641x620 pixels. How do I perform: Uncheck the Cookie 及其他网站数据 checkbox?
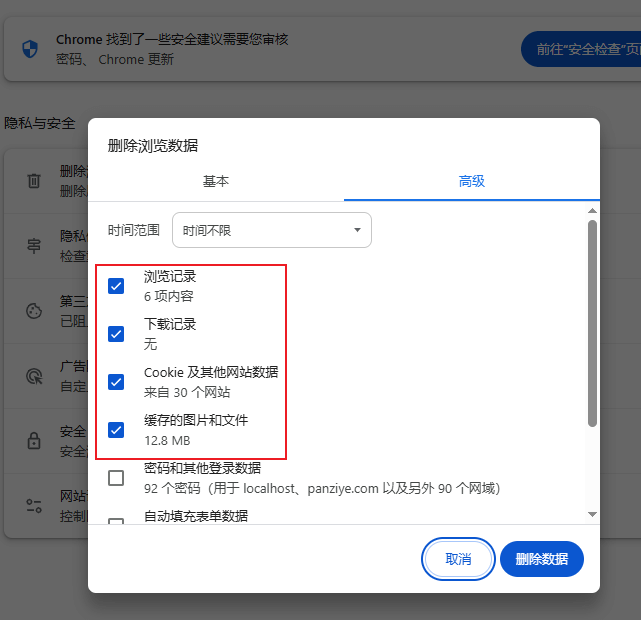point(116,382)
